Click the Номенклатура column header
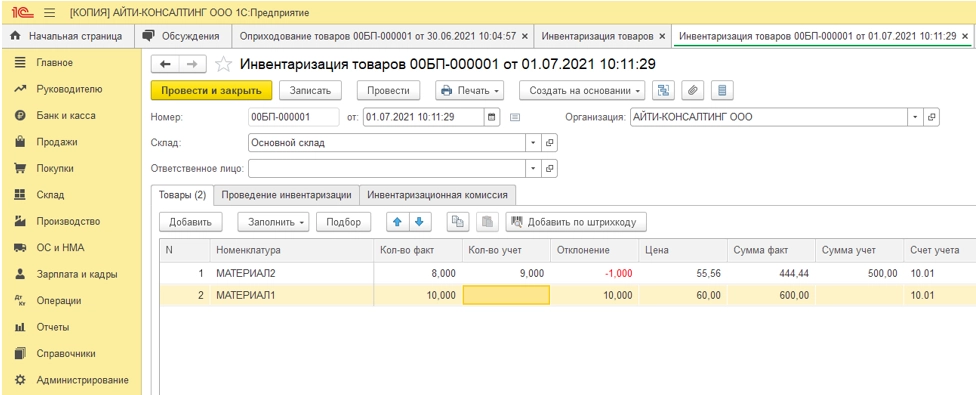This screenshot has height=395, width=976. pyautogui.click(x=291, y=250)
